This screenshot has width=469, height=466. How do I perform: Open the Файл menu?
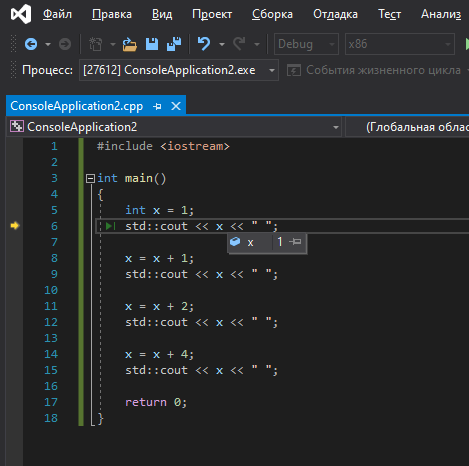coord(57,14)
